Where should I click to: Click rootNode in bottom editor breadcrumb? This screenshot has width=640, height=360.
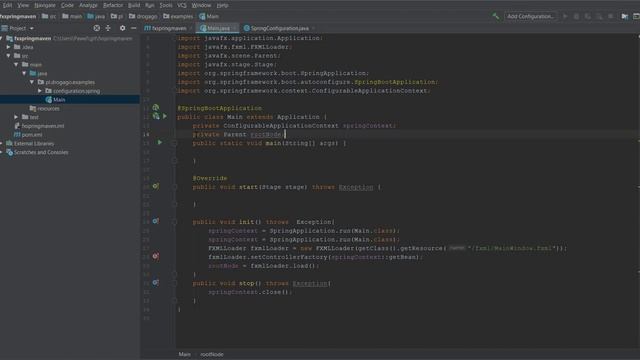(211, 354)
